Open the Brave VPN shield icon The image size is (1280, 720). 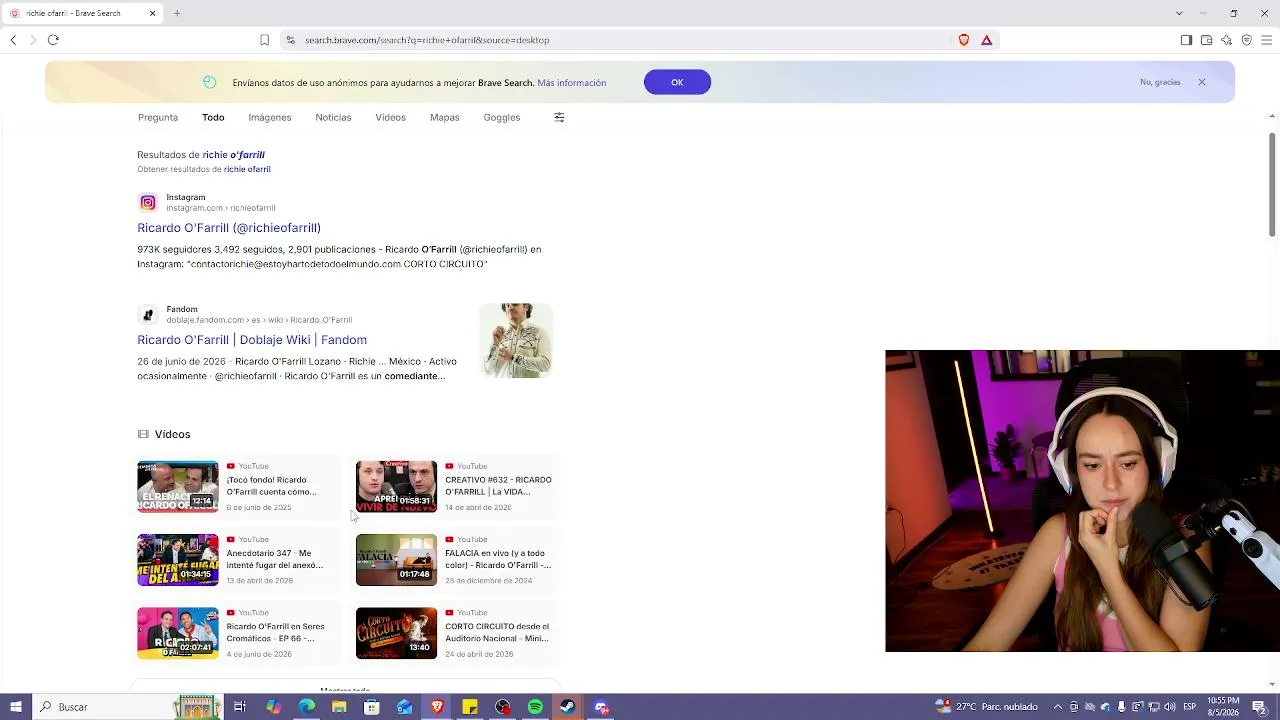pyautogui.click(x=1246, y=40)
